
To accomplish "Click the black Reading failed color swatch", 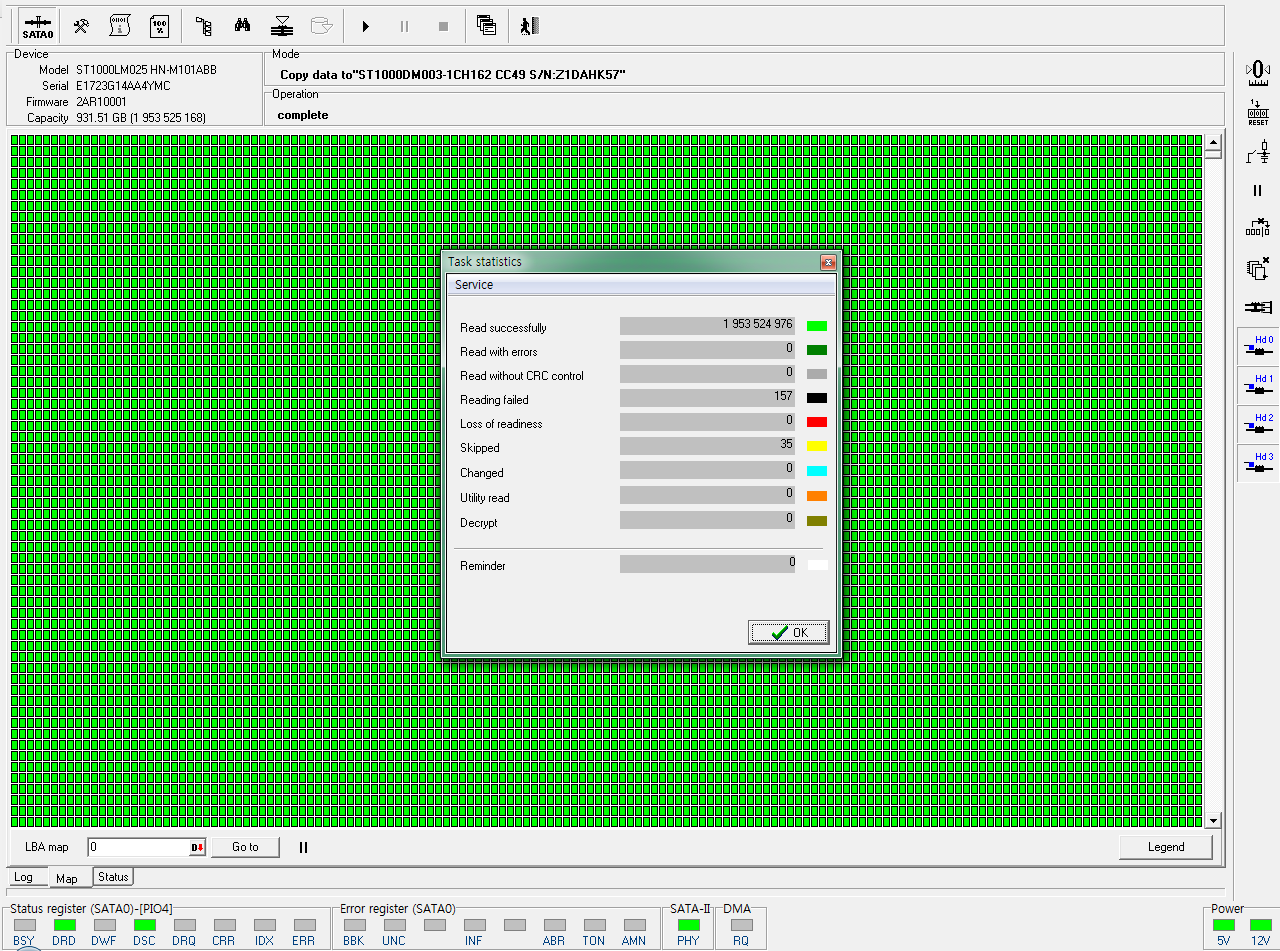I will click(817, 398).
